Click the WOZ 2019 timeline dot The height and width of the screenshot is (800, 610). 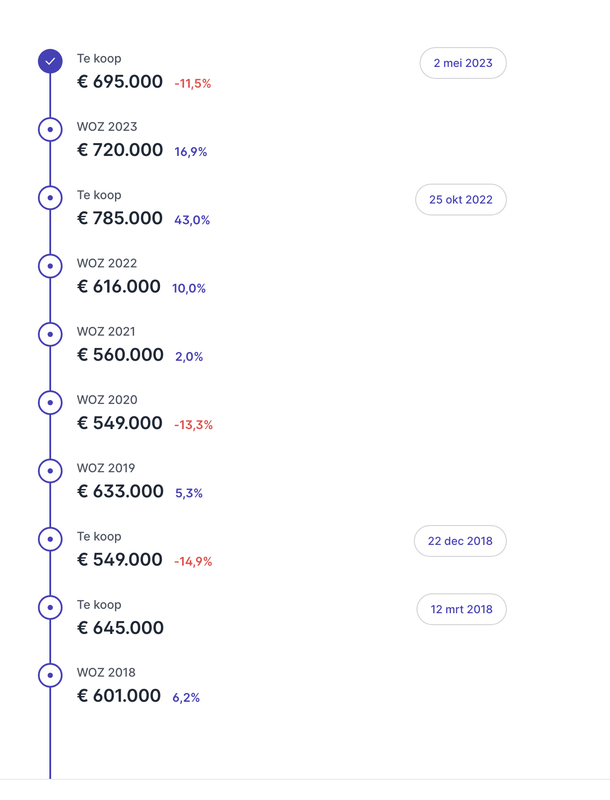point(50,471)
